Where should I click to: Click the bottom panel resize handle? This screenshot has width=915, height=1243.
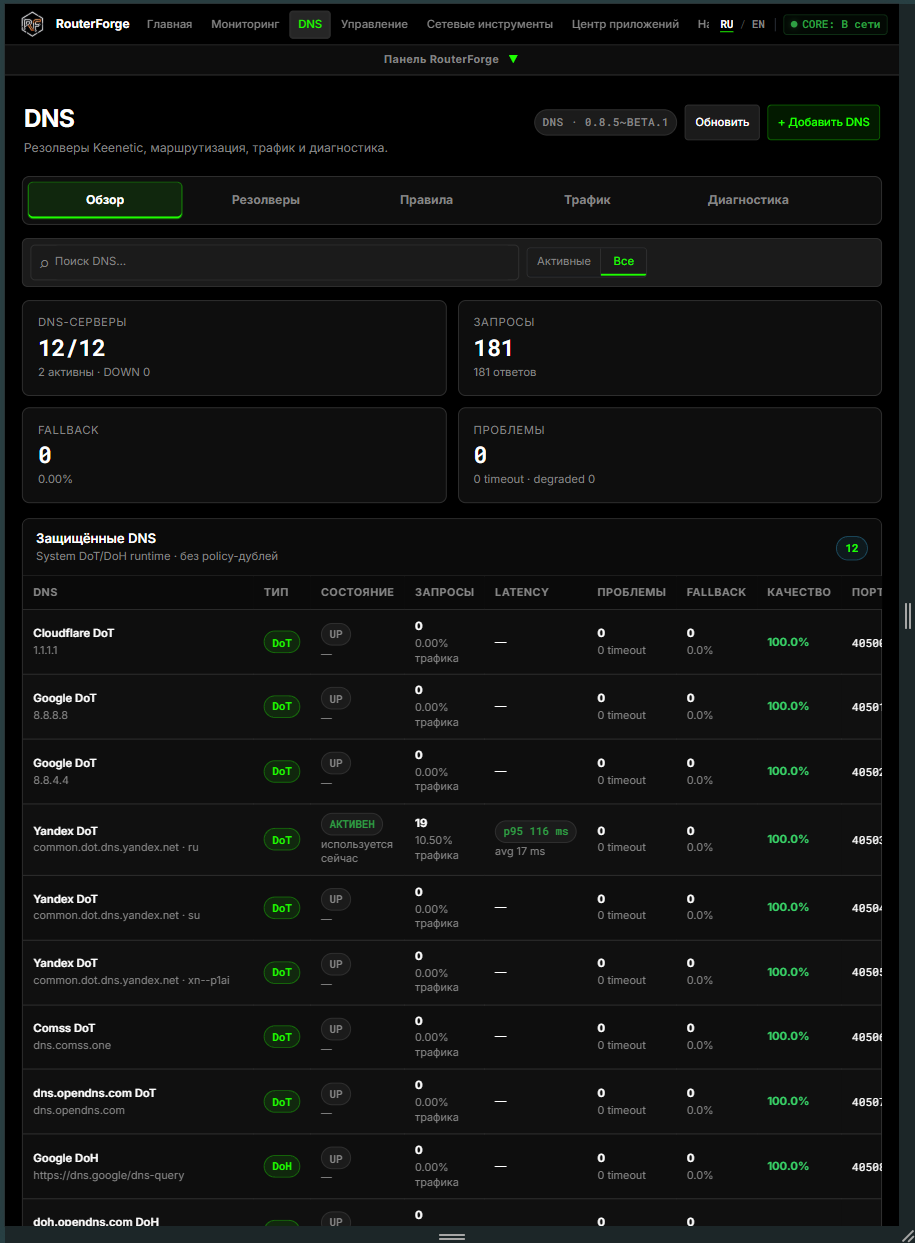(452, 1237)
